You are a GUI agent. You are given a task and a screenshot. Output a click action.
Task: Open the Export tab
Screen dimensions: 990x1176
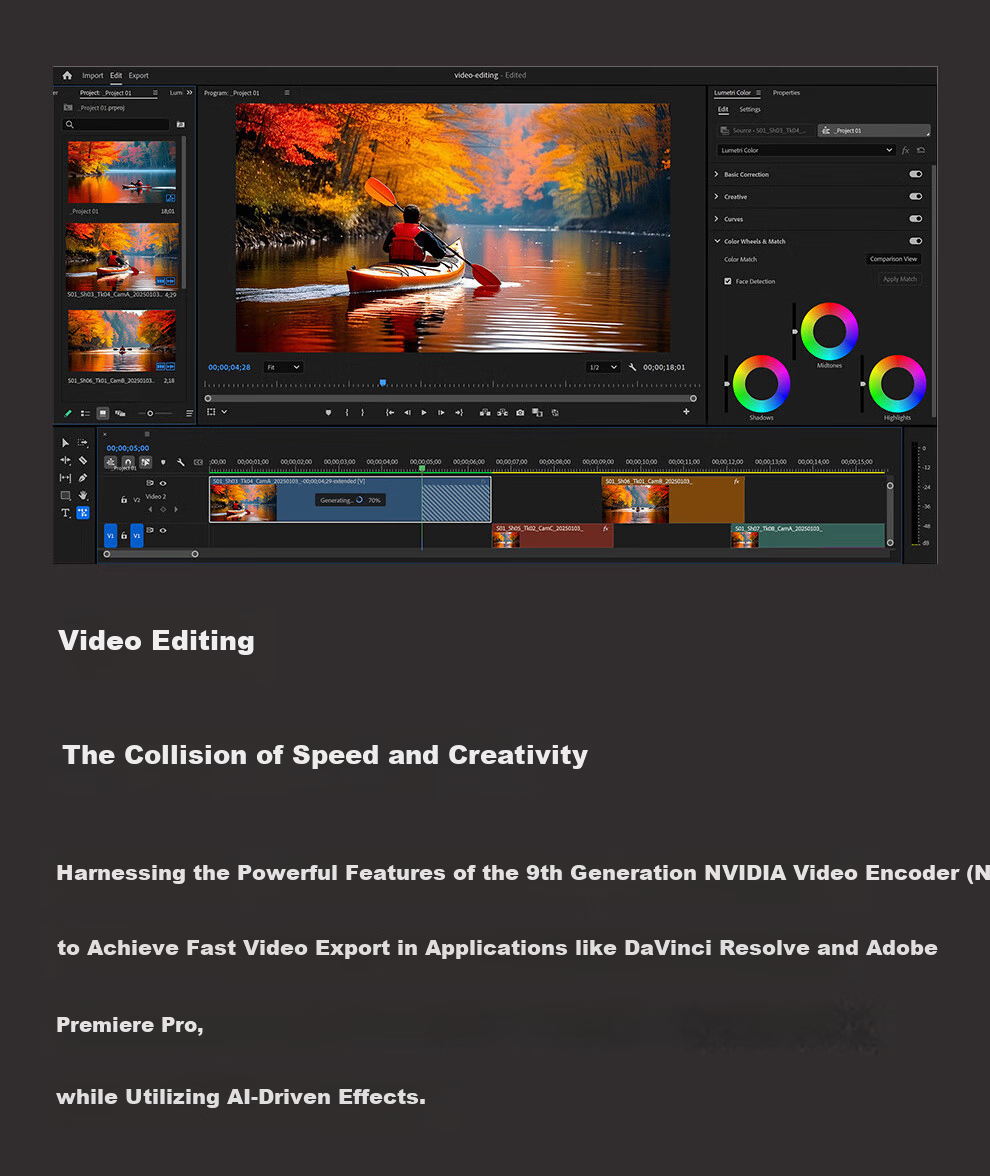[x=139, y=76]
